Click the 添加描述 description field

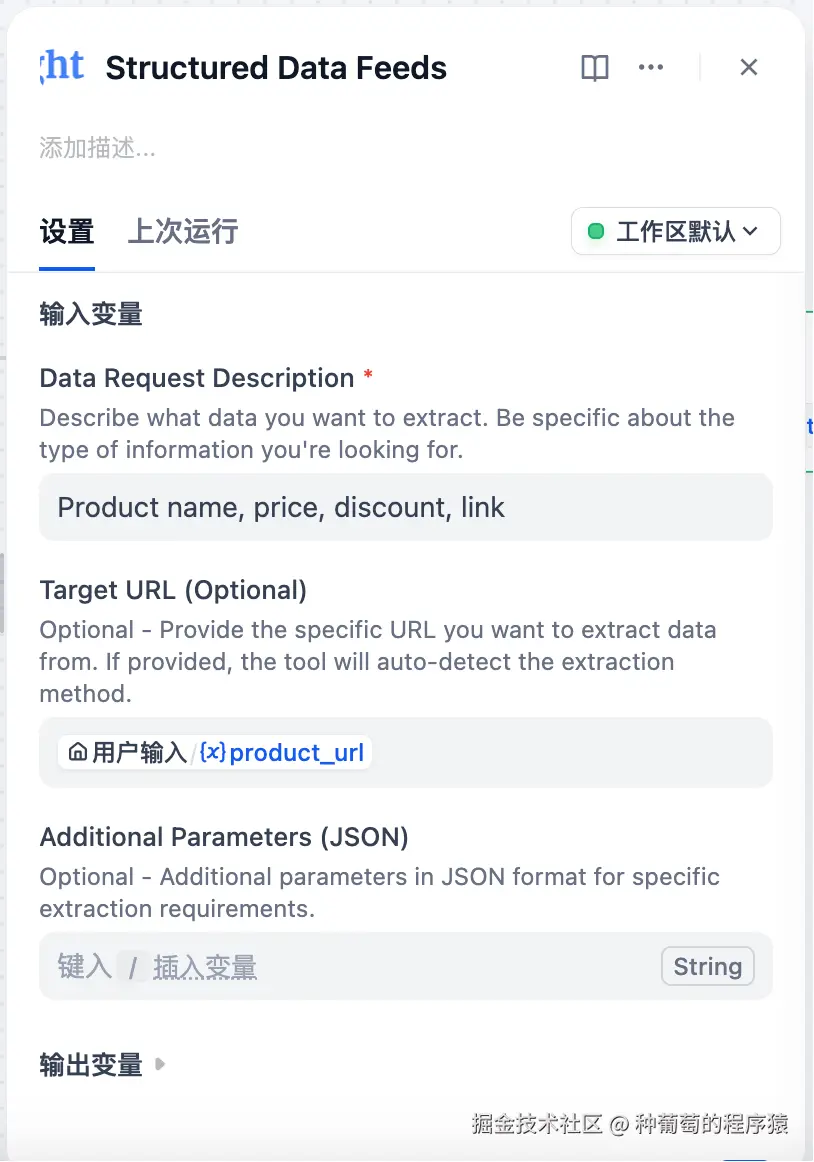[x=98, y=149]
